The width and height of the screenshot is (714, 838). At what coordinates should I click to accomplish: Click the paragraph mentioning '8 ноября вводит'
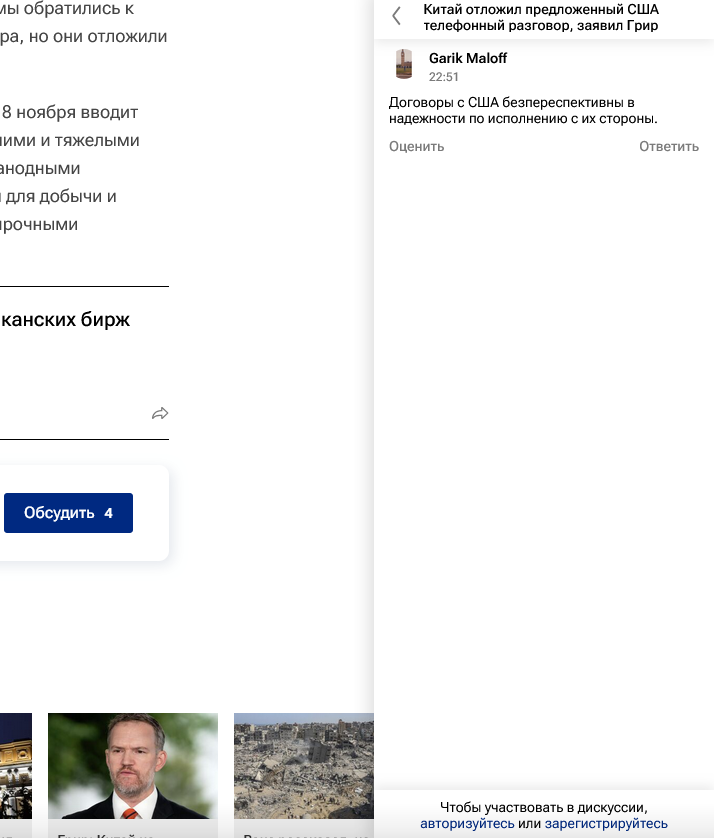[70, 112]
